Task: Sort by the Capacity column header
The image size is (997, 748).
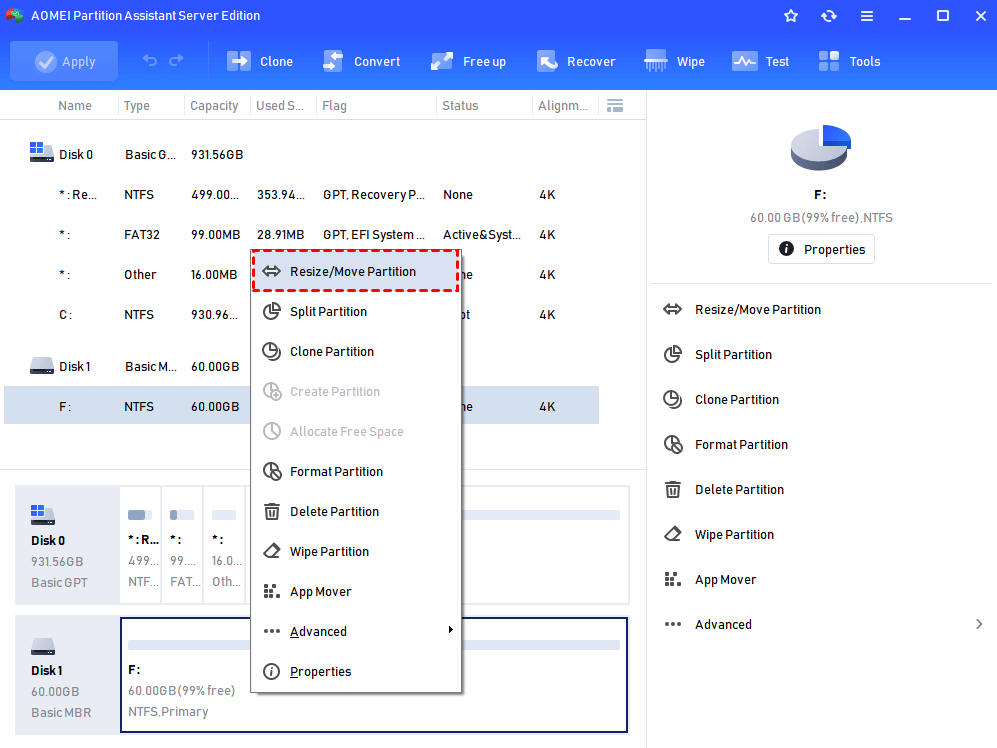Action: coord(214,106)
